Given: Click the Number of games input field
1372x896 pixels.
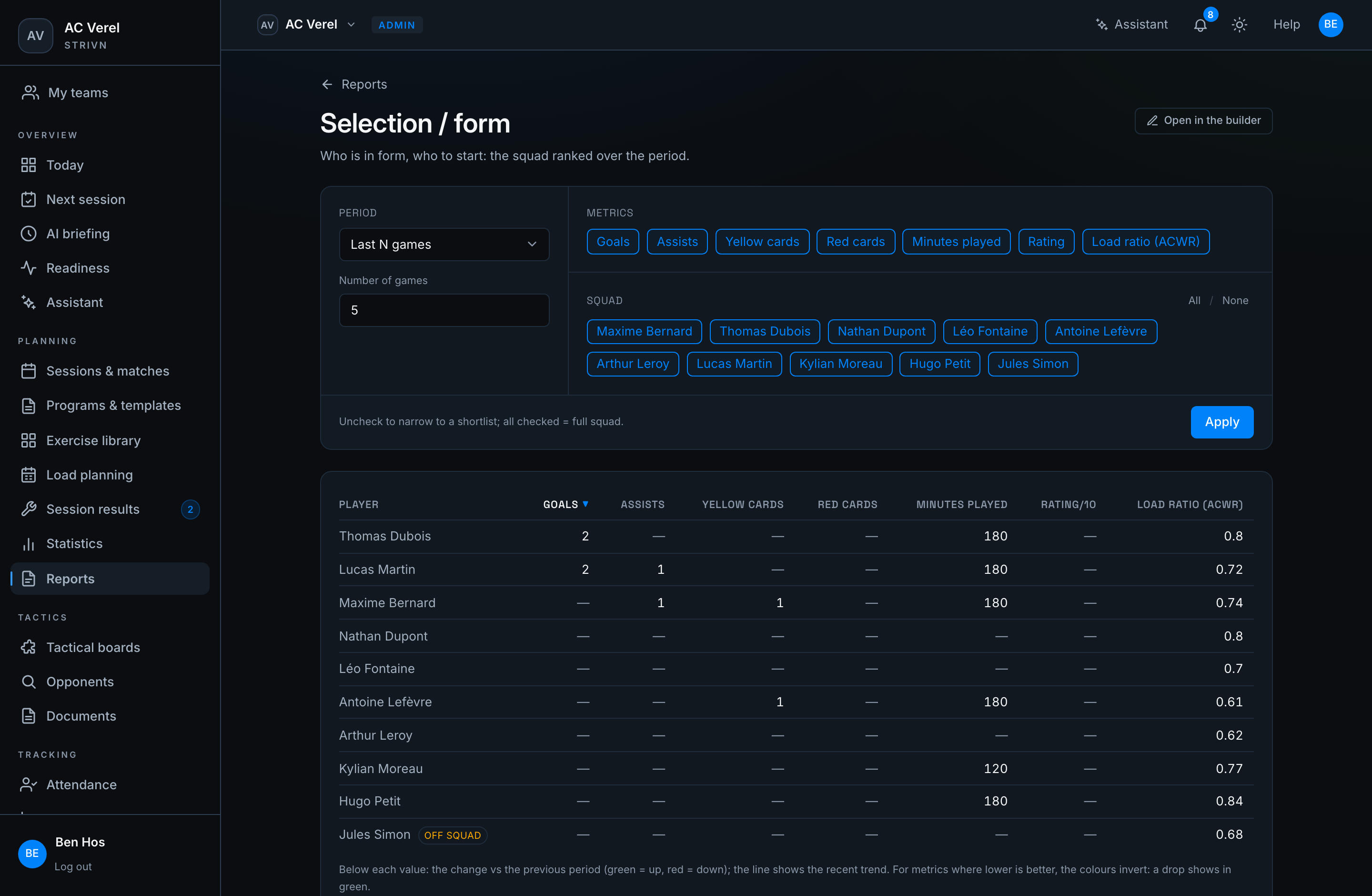Looking at the screenshot, I should click(444, 310).
